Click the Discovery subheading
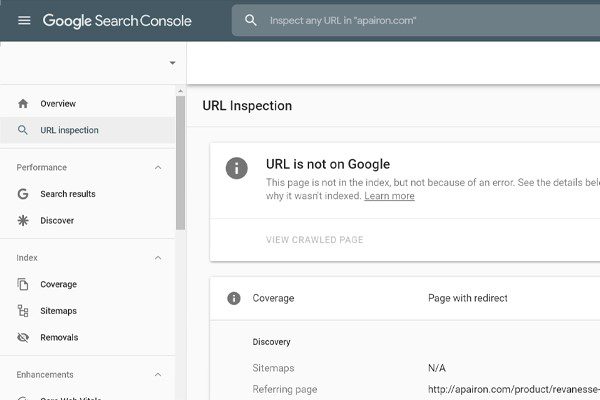Viewport: 600px width, 400px height. 271,342
